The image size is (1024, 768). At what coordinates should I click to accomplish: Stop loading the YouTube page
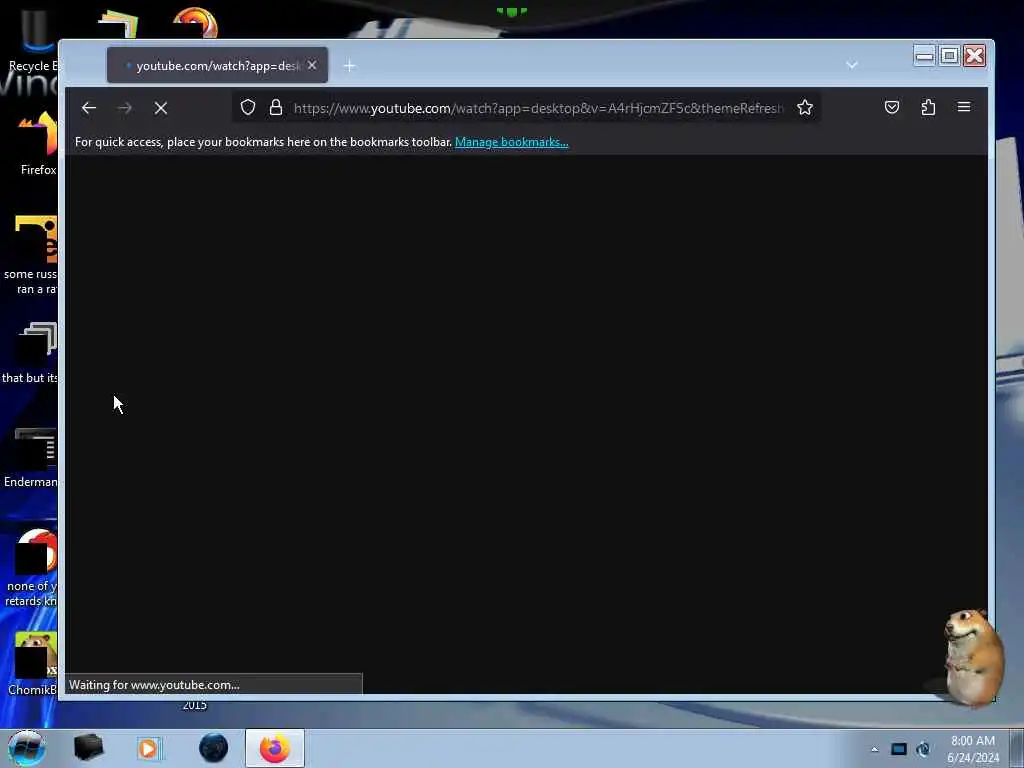[x=161, y=108]
